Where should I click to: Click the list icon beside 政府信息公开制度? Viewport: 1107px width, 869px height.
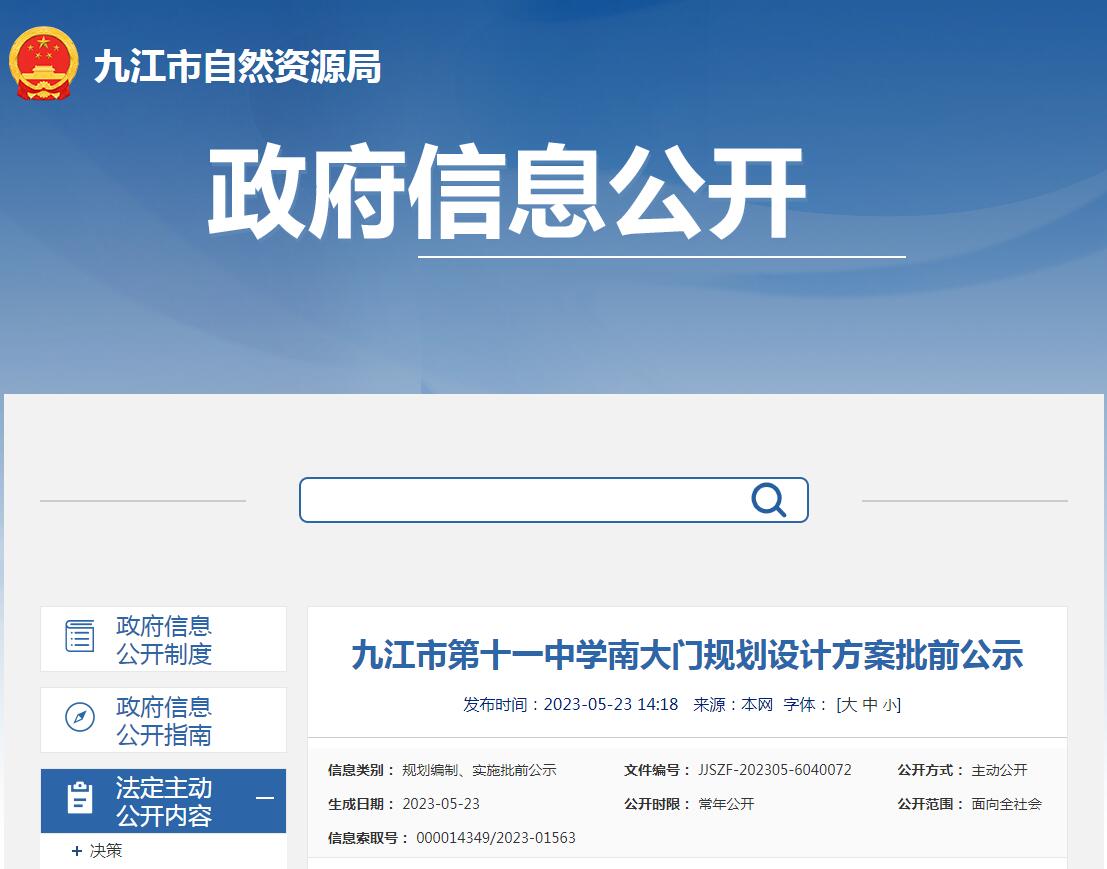coord(80,637)
